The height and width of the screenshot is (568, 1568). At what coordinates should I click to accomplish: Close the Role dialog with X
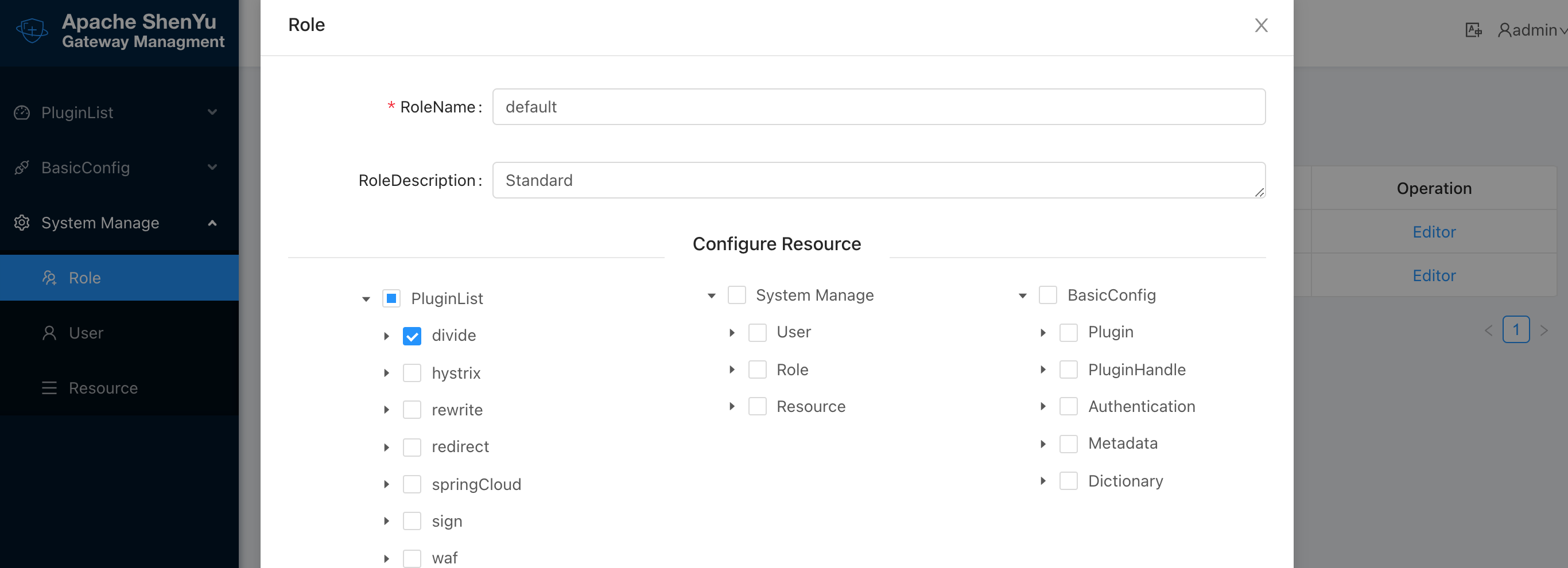coord(1260,25)
